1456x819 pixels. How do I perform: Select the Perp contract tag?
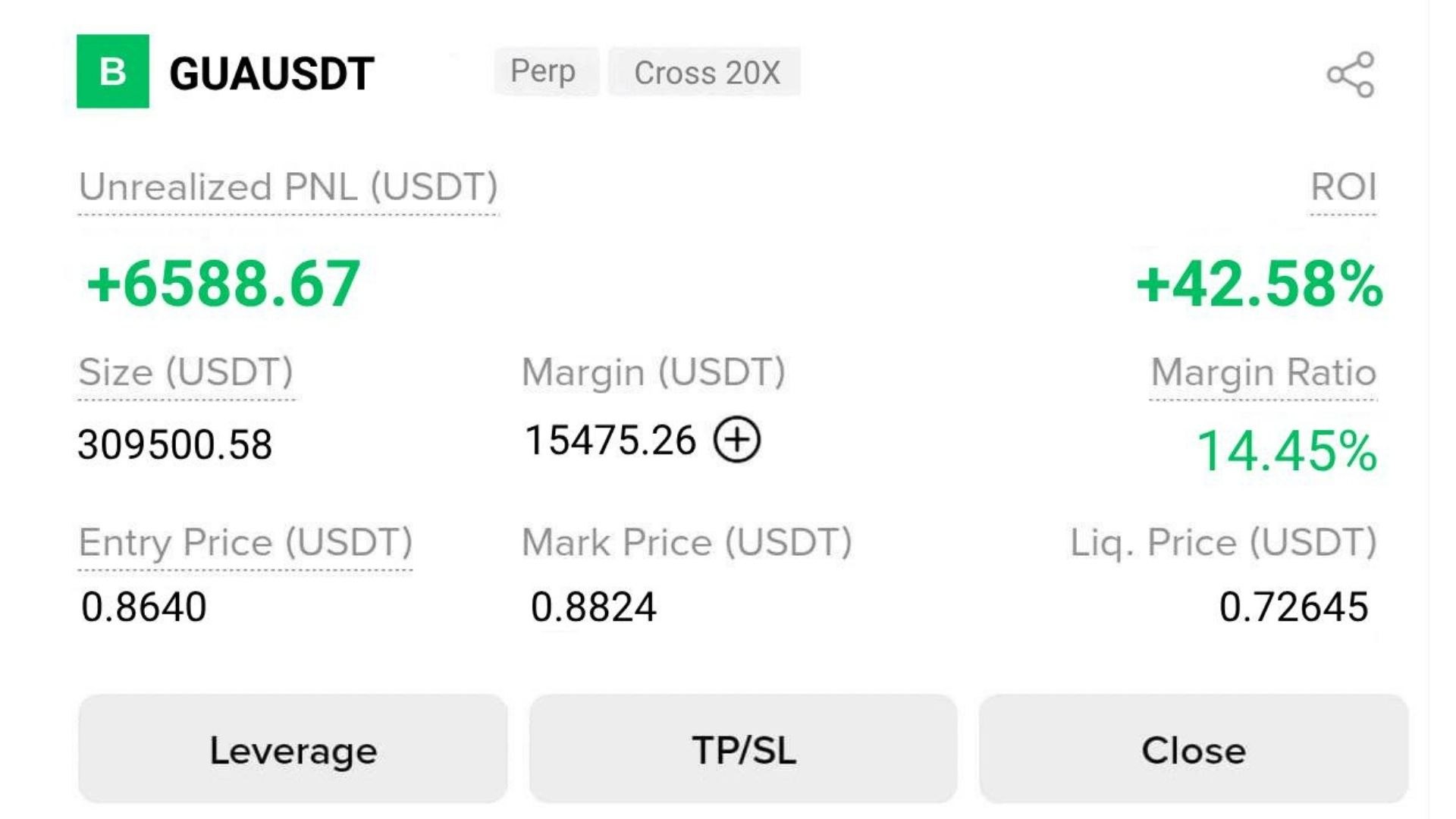click(x=543, y=72)
